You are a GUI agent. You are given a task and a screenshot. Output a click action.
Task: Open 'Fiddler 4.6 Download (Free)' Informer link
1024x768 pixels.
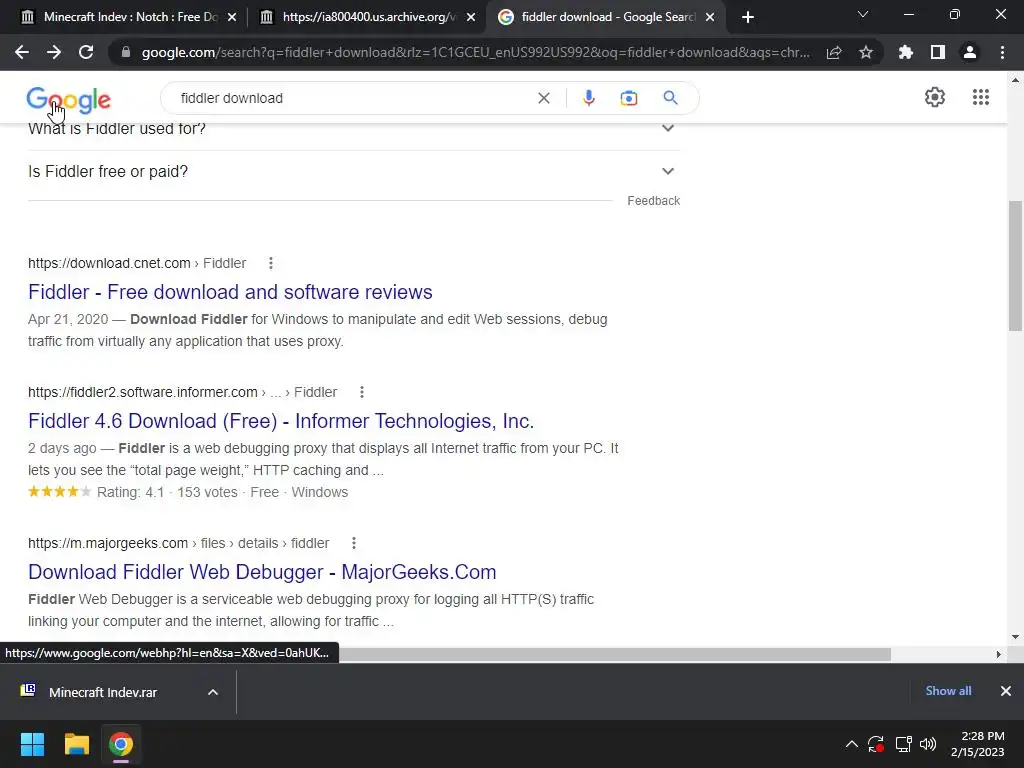(x=281, y=421)
